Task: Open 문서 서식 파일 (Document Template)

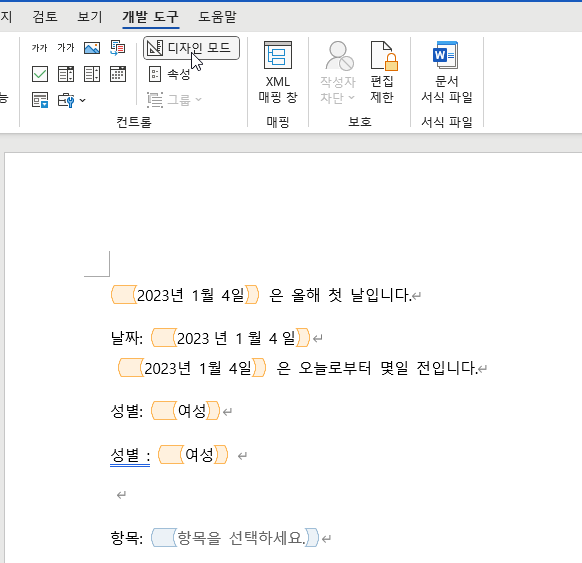Action: click(x=447, y=72)
